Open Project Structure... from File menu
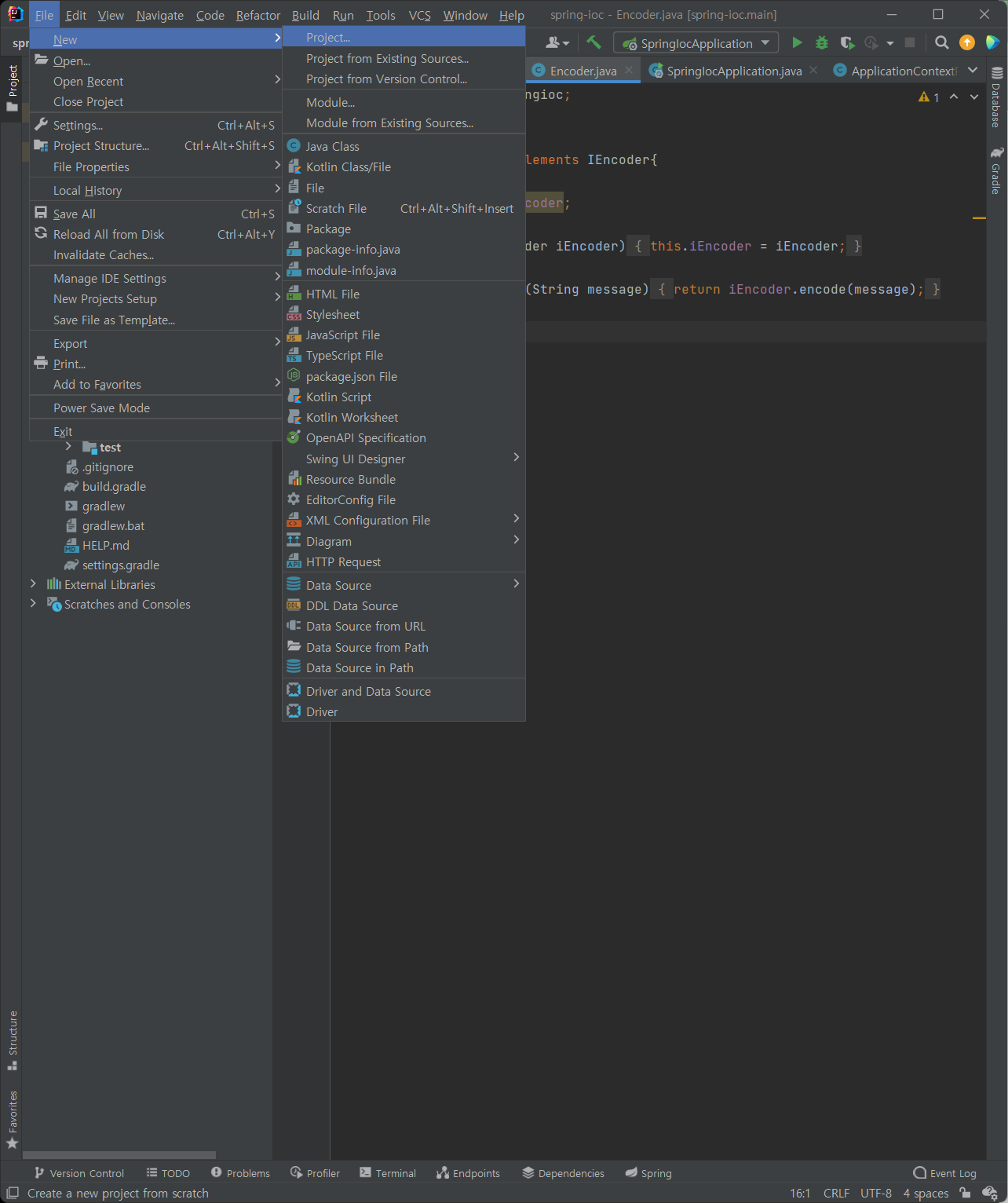Screen dimensions: 1008x1203 click(x=155, y=145)
